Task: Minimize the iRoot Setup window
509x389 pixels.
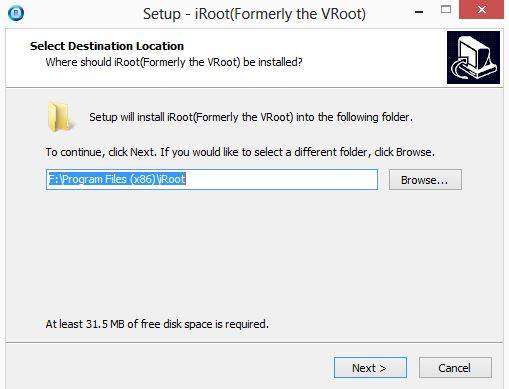Action: click(419, 12)
